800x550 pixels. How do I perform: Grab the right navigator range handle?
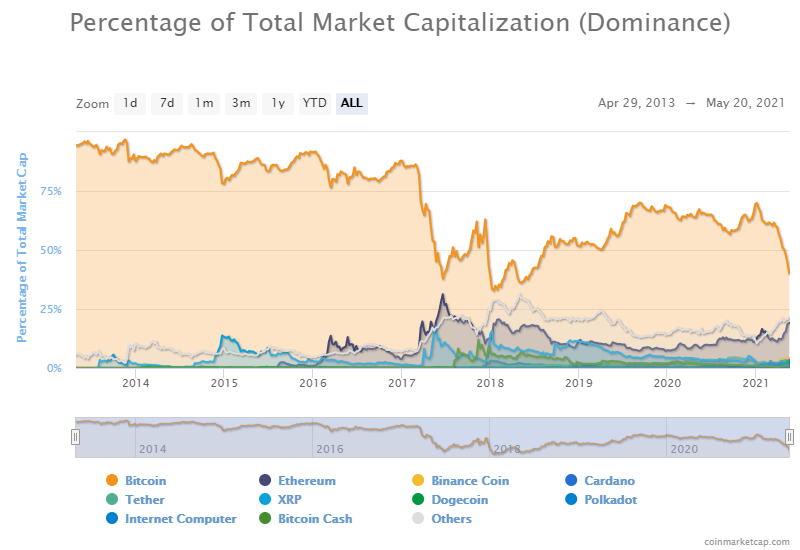tap(789, 437)
